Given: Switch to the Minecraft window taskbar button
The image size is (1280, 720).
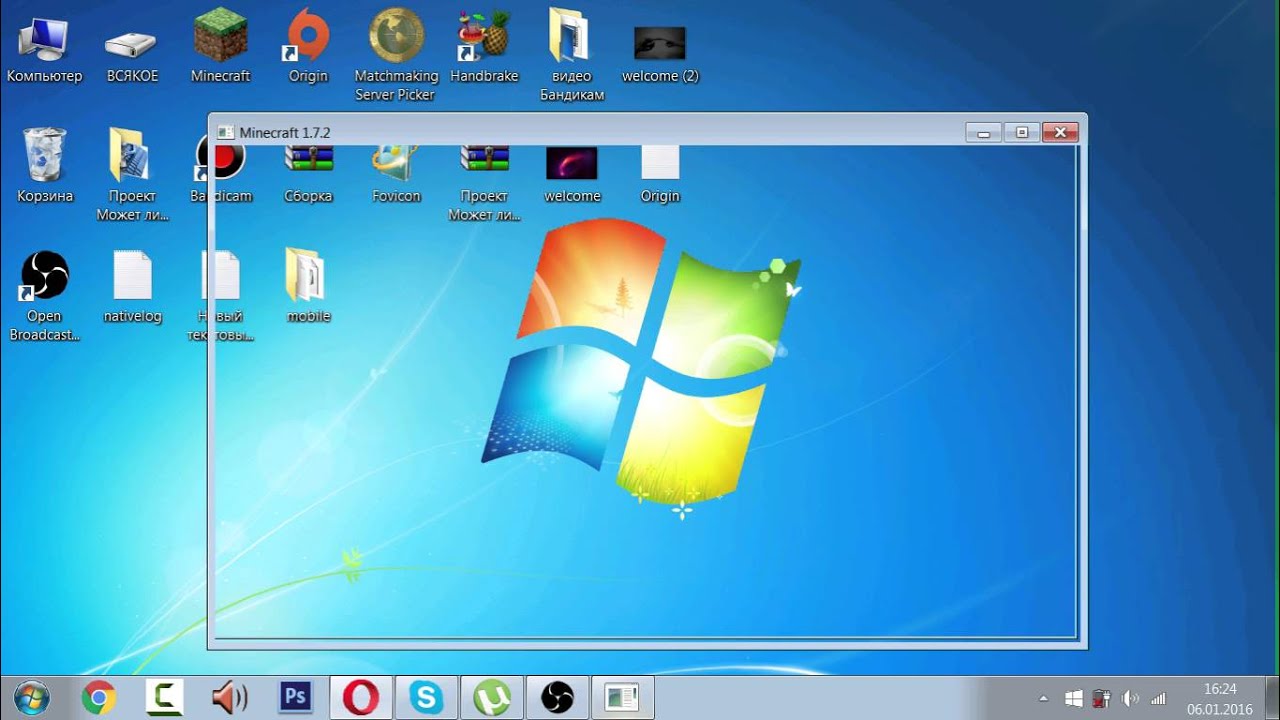Looking at the screenshot, I should click(x=622, y=697).
